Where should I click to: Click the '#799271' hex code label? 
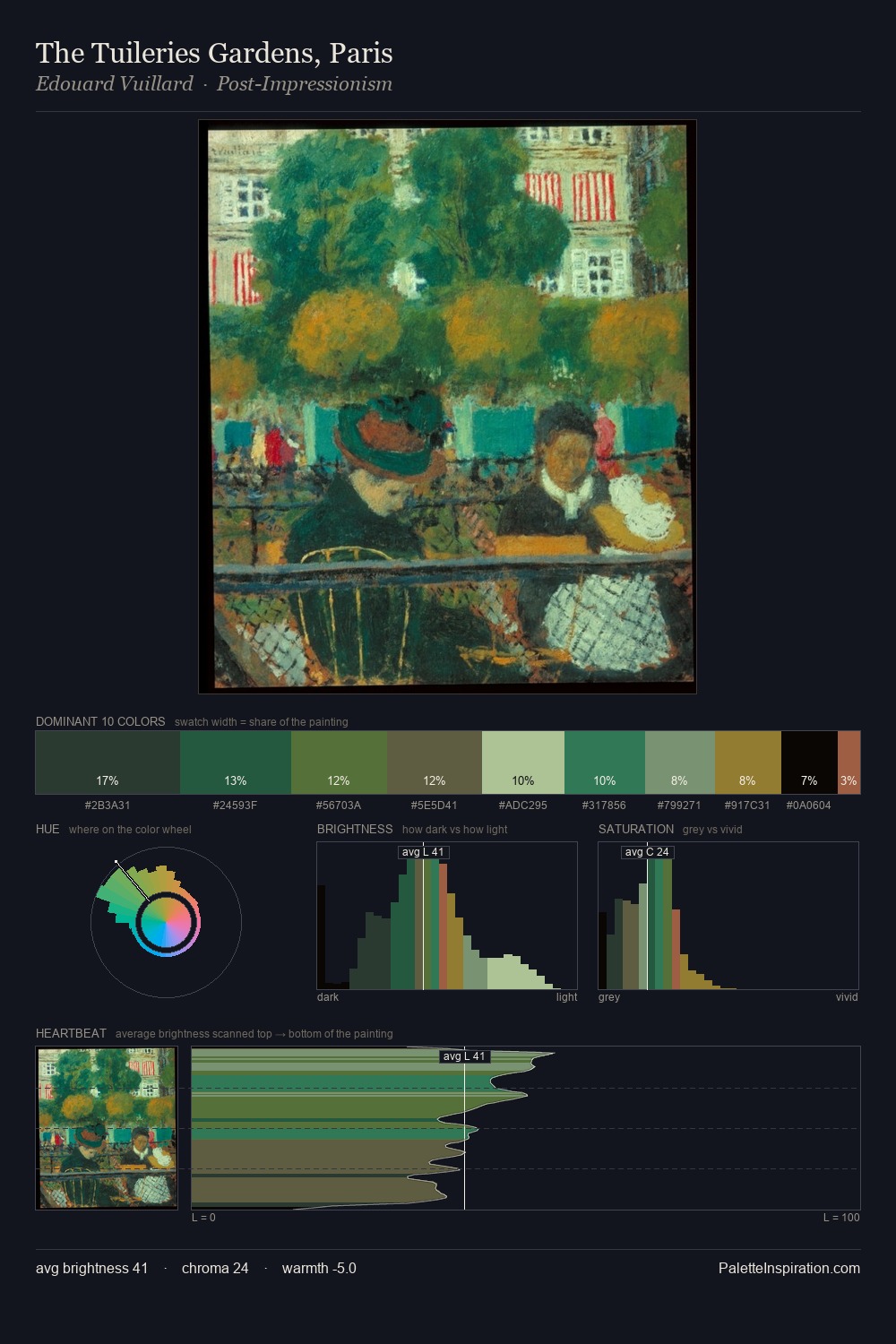(680, 806)
